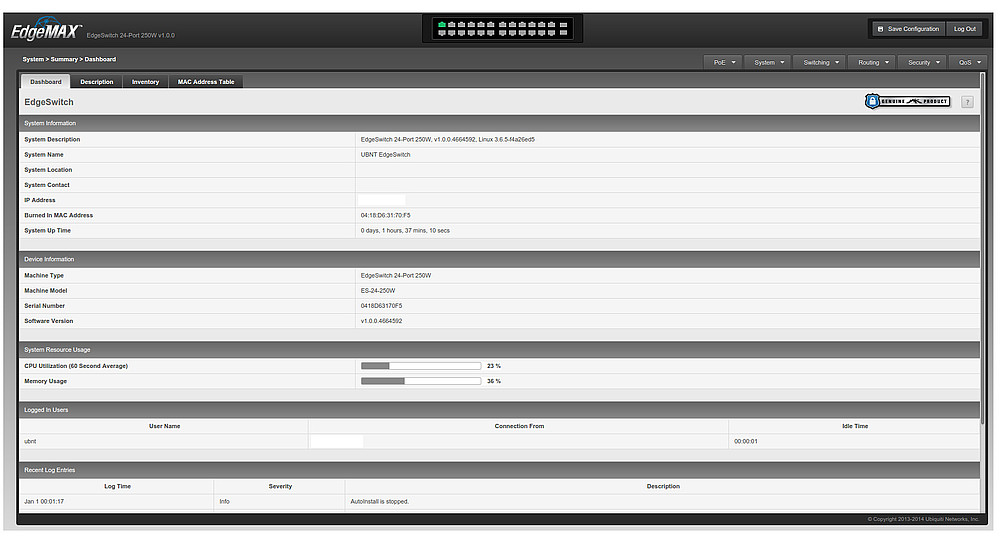The image size is (1000, 542).
Task: Select the green active port in port panel
Action: pyautogui.click(x=441, y=25)
